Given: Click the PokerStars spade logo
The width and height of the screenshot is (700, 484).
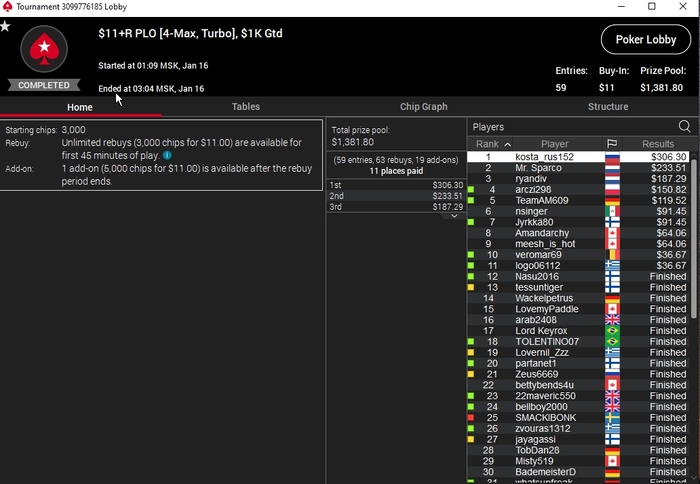Looking at the screenshot, I should 44,49.
